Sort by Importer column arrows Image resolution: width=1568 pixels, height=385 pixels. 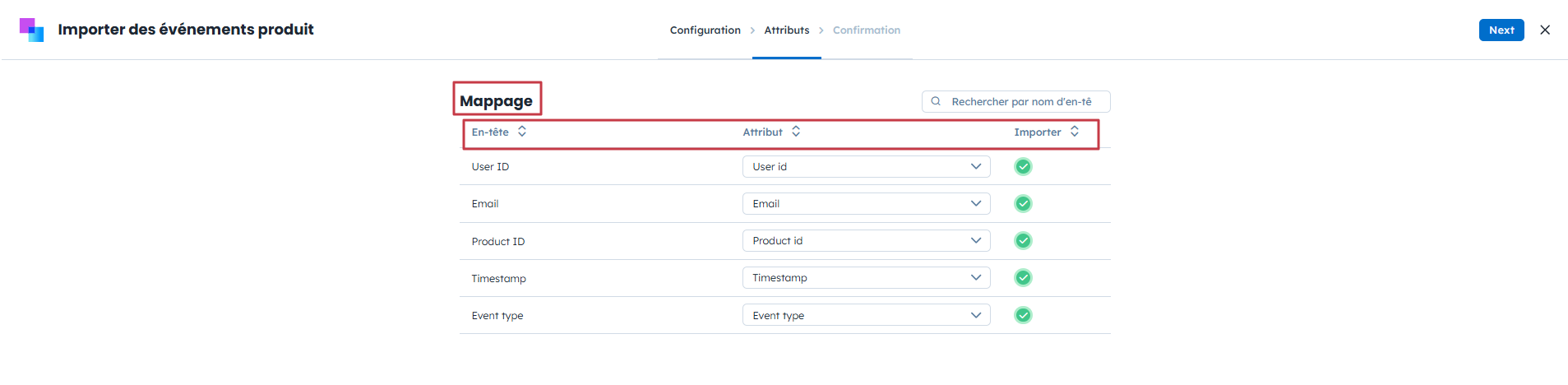(x=1075, y=132)
